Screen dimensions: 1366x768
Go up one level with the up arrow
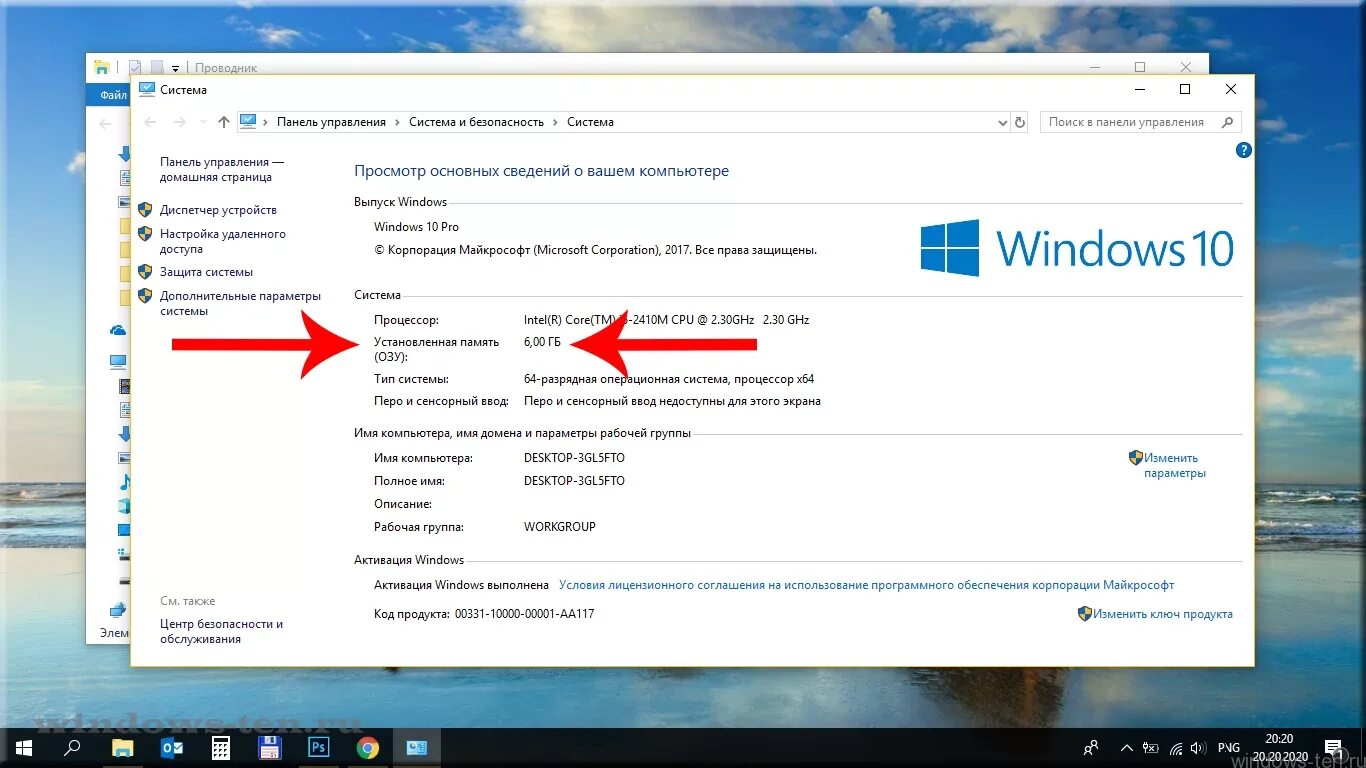(x=224, y=122)
